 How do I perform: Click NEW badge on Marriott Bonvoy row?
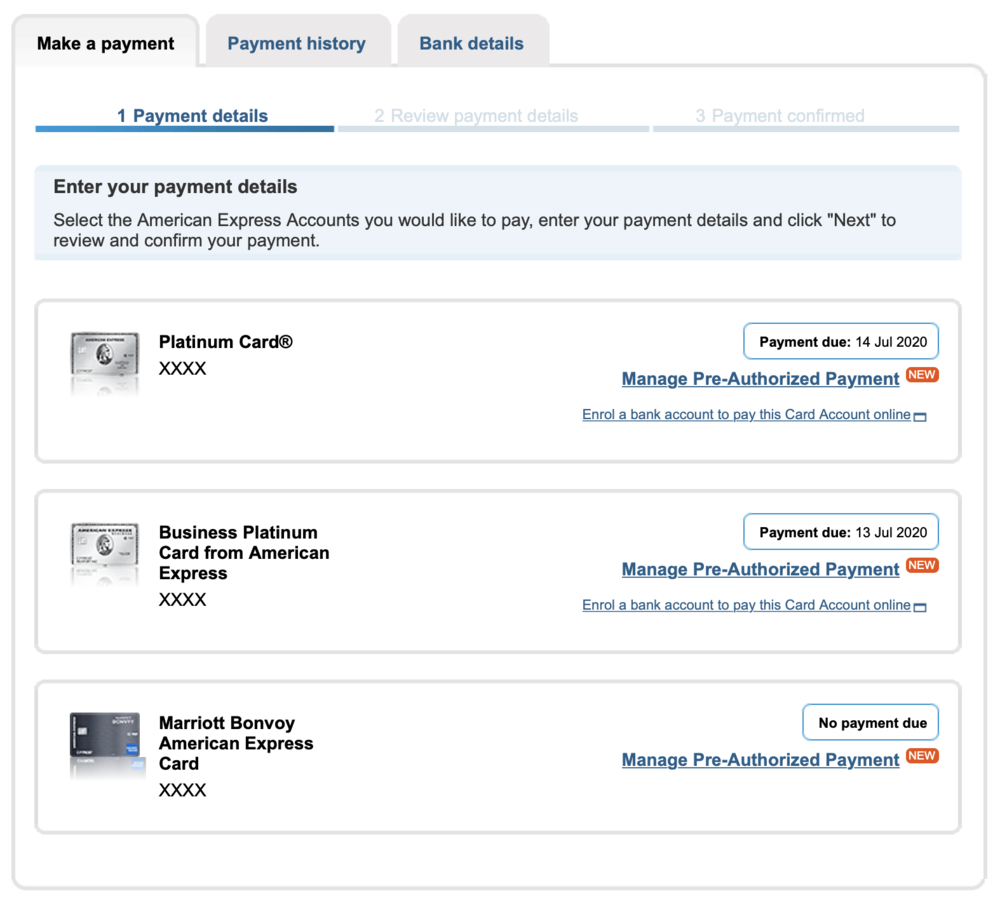tap(922, 755)
